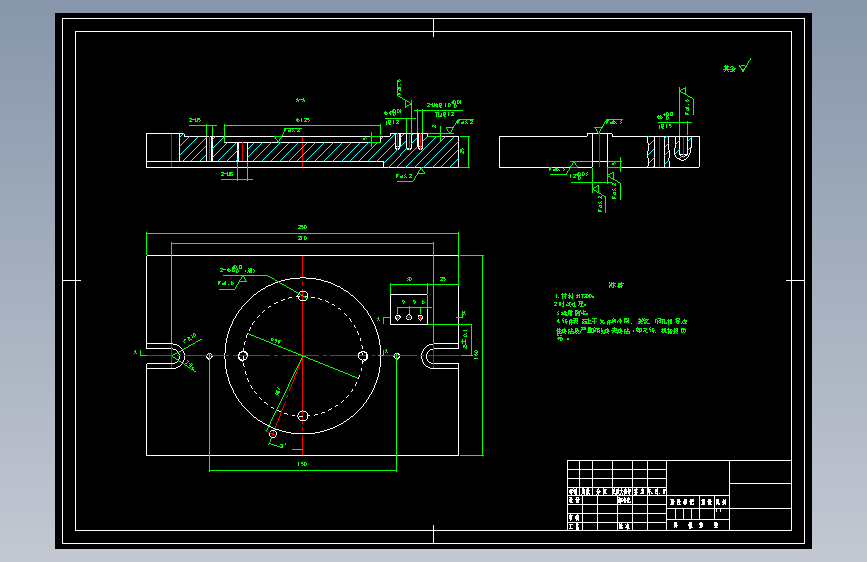Click the 150 dimension text below plan view
The height and width of the screenshot is (562, 867).
302,464
